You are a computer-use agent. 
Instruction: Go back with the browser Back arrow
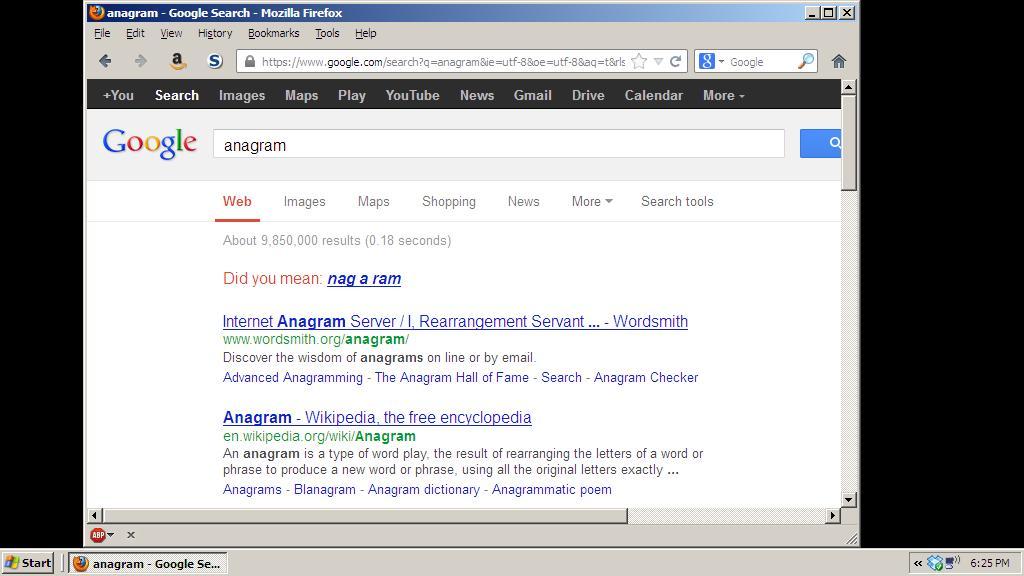pyautogui.click(x=105, y=61)
